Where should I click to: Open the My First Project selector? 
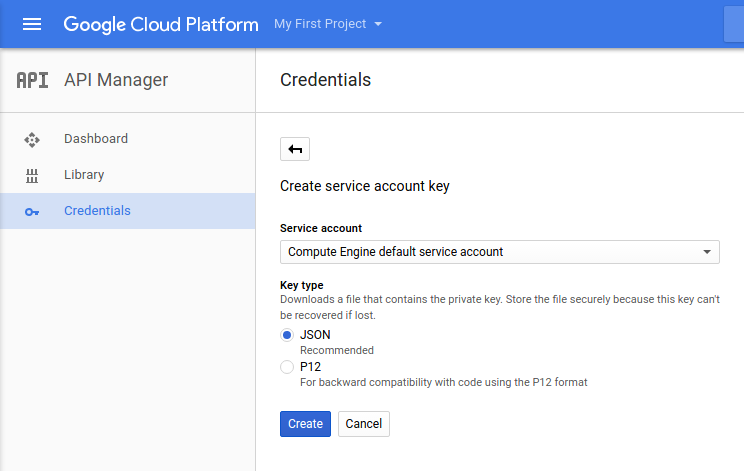point(328,24)
